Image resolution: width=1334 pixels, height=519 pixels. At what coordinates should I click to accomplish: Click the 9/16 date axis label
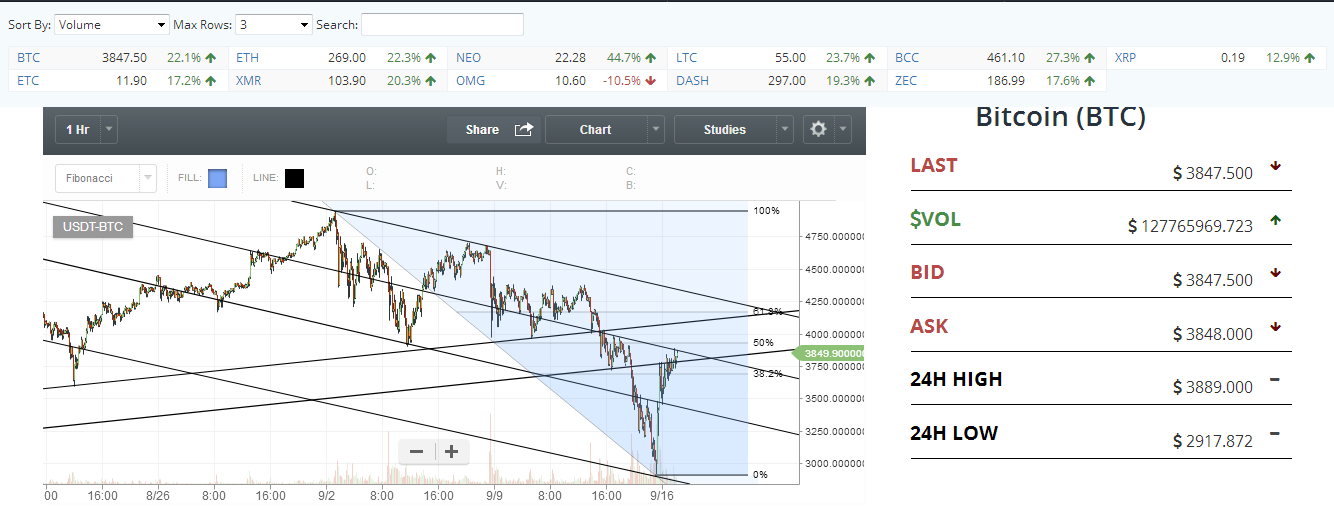click(x=663, y=494)
